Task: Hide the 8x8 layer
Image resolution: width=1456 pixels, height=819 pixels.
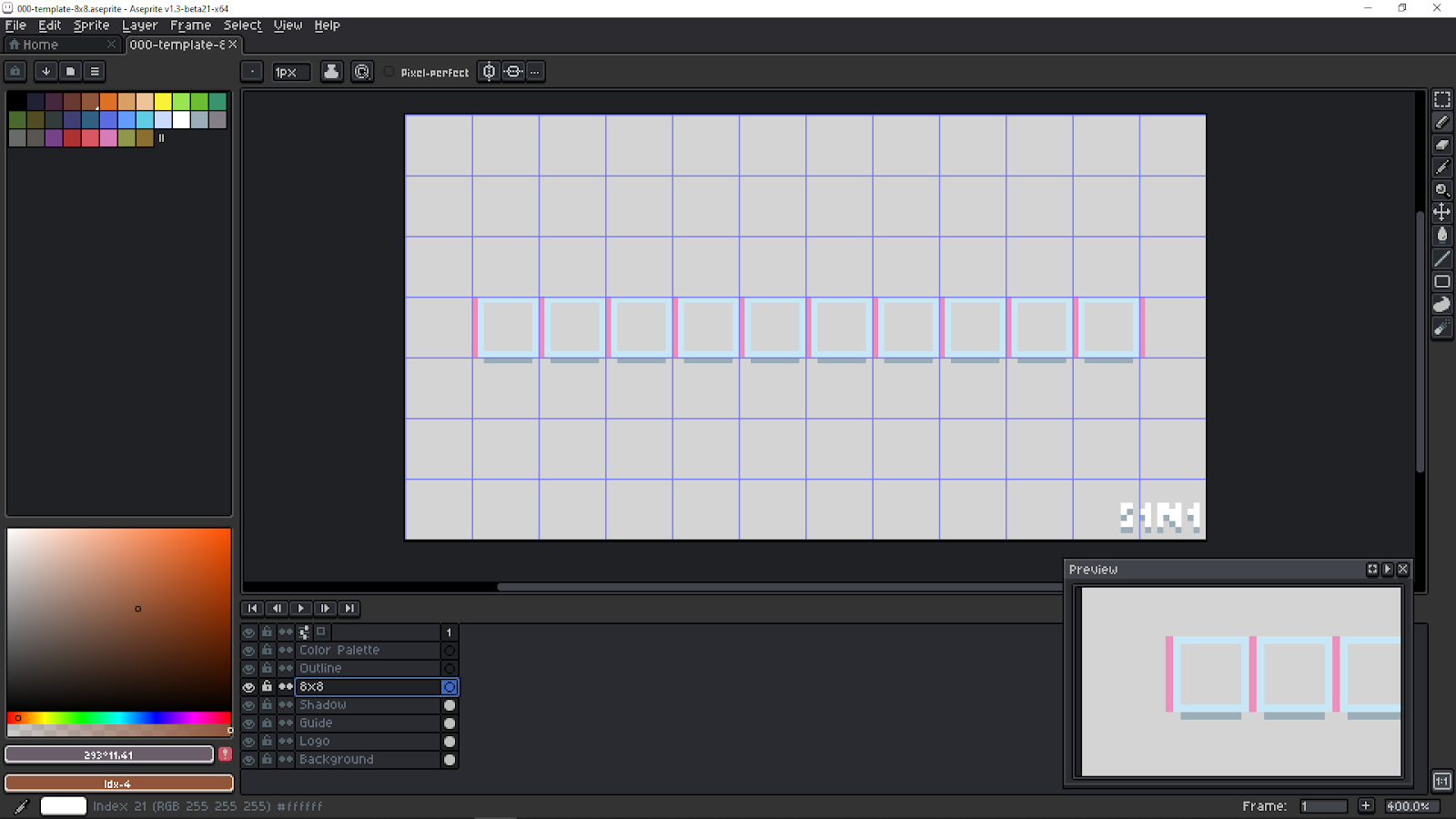Action: (x=248, y=687)
